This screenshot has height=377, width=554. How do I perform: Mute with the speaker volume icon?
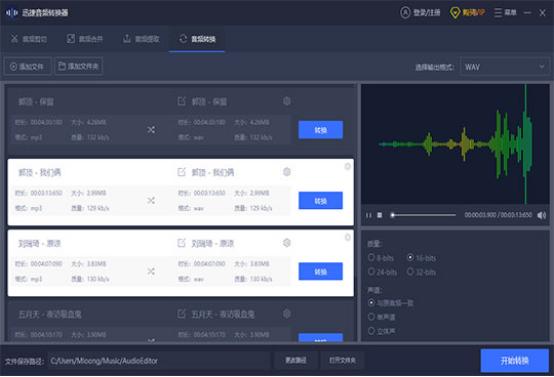pyautogui.click(x=541, y=215)
